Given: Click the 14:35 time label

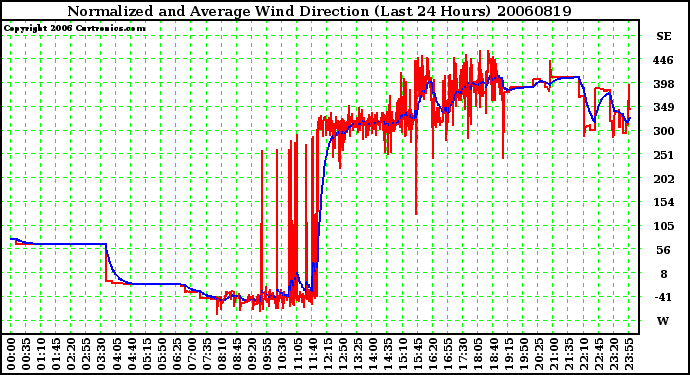Looking at the screenshot, I should pyautogui.click(x=388, y=354).
